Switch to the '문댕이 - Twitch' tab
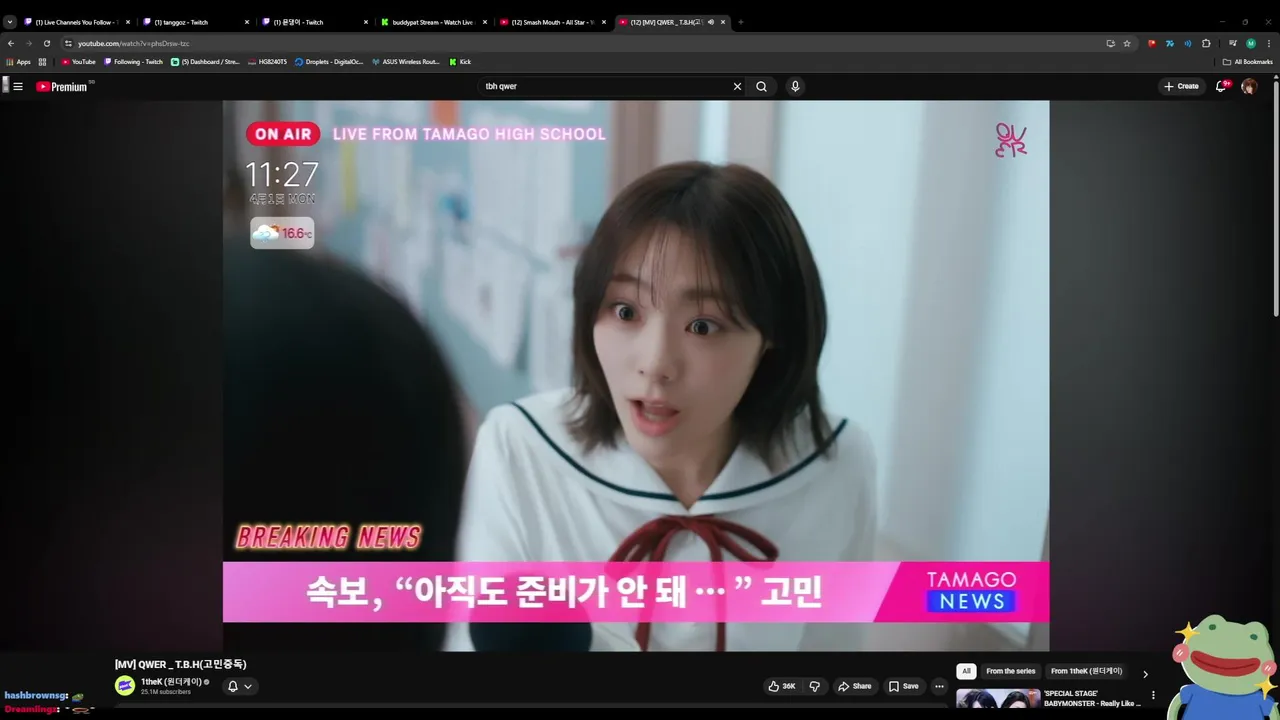This screenshot has height=720, width=1280. tap(315, 22)
